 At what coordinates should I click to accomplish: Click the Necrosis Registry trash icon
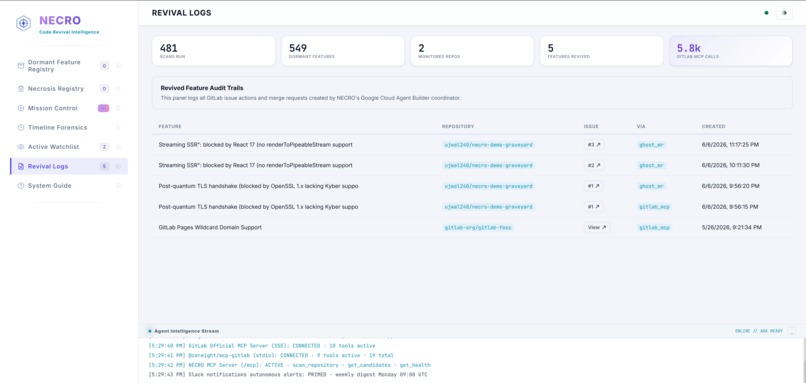tap(21, 88)
